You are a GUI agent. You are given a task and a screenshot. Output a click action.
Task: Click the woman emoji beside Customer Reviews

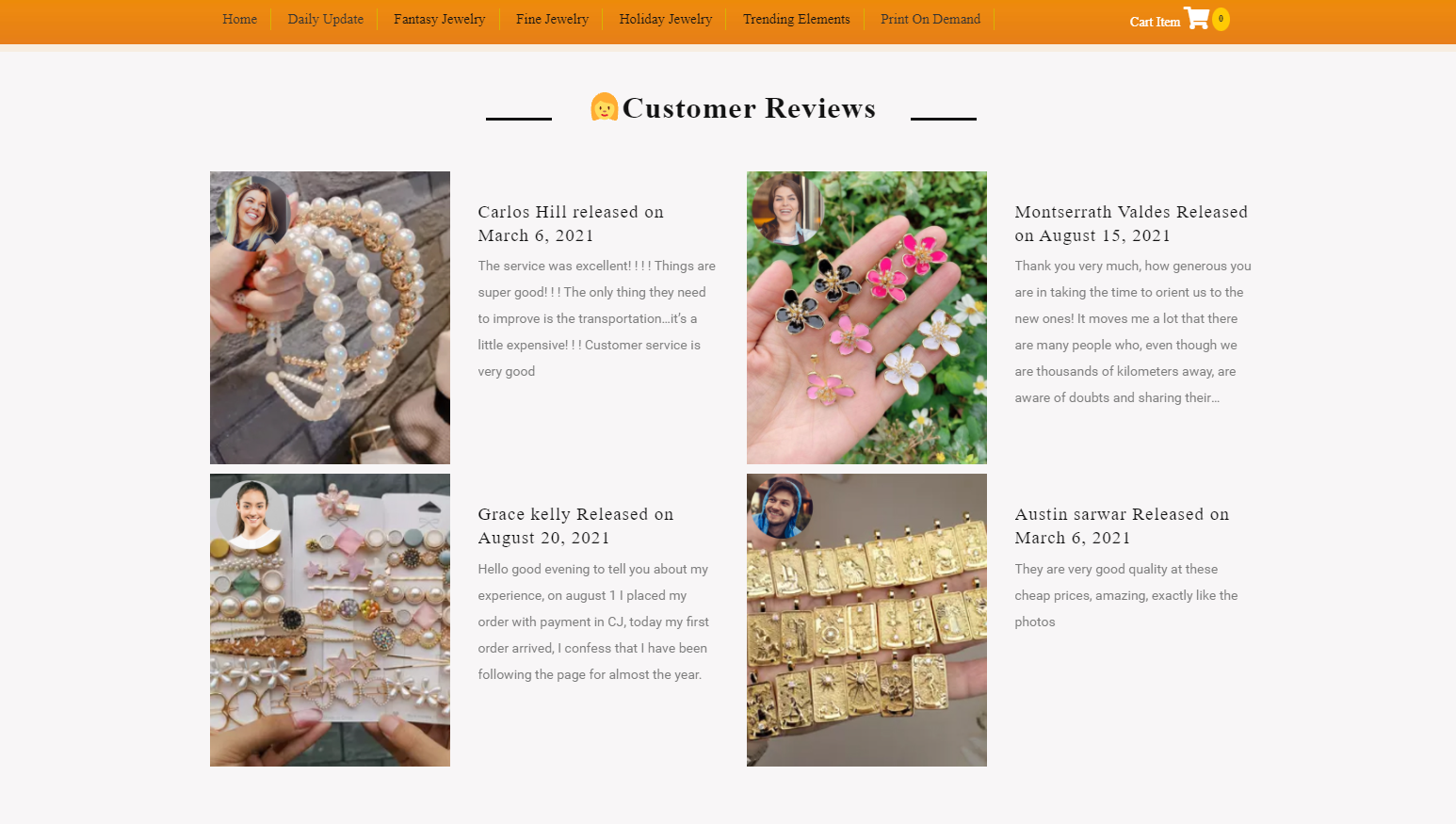pos(604,107)
